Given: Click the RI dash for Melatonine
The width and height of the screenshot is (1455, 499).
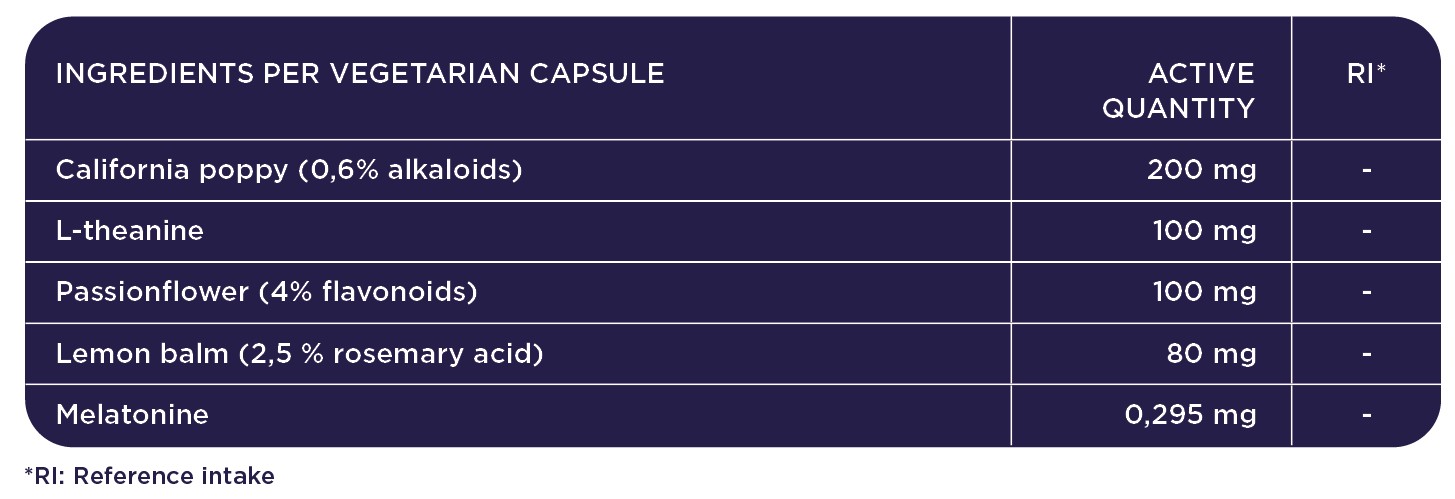Looking at the screenshot, I should coord(1366,415).
